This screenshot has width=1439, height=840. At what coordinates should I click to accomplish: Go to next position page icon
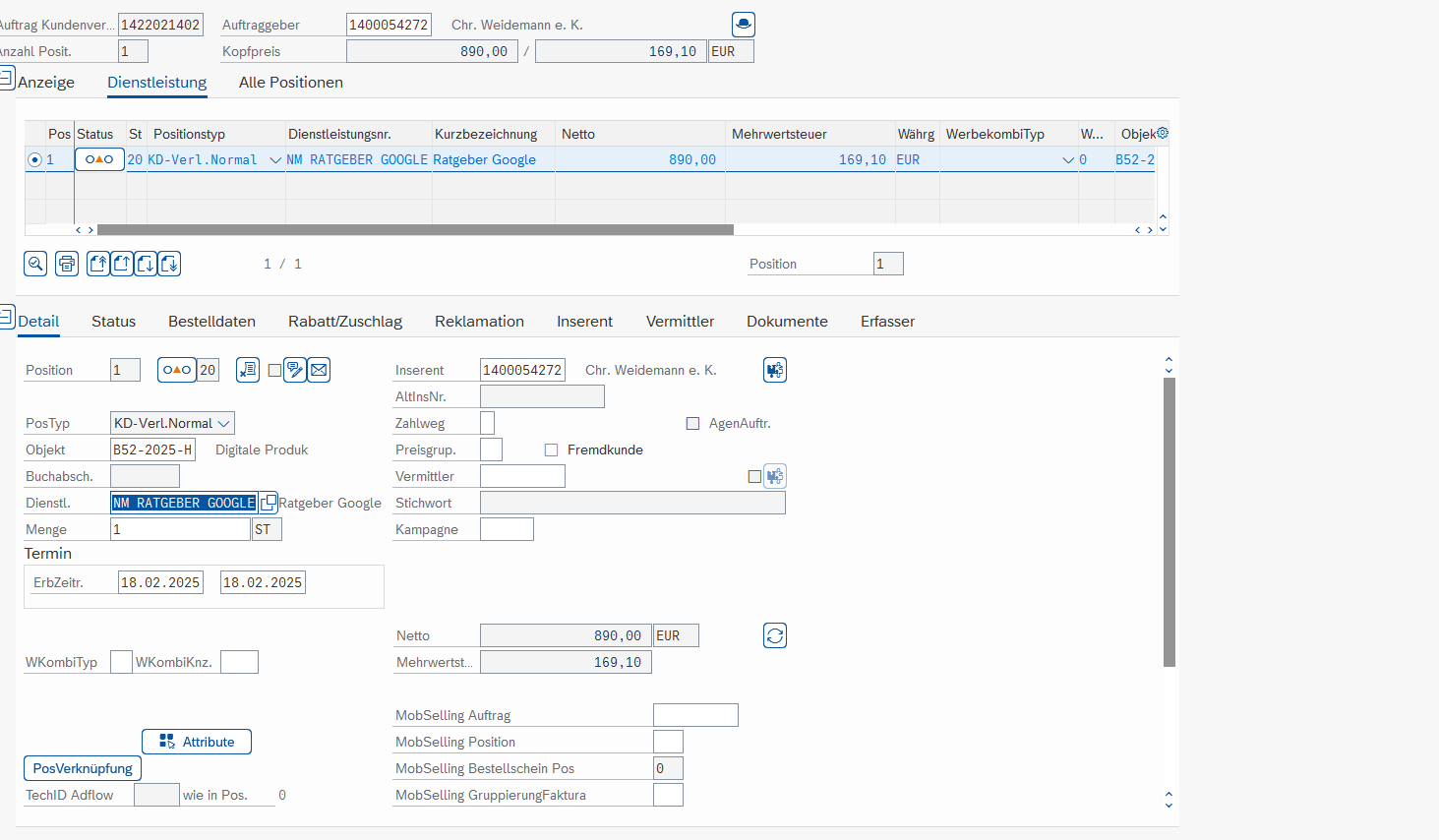tap(146, 264)
